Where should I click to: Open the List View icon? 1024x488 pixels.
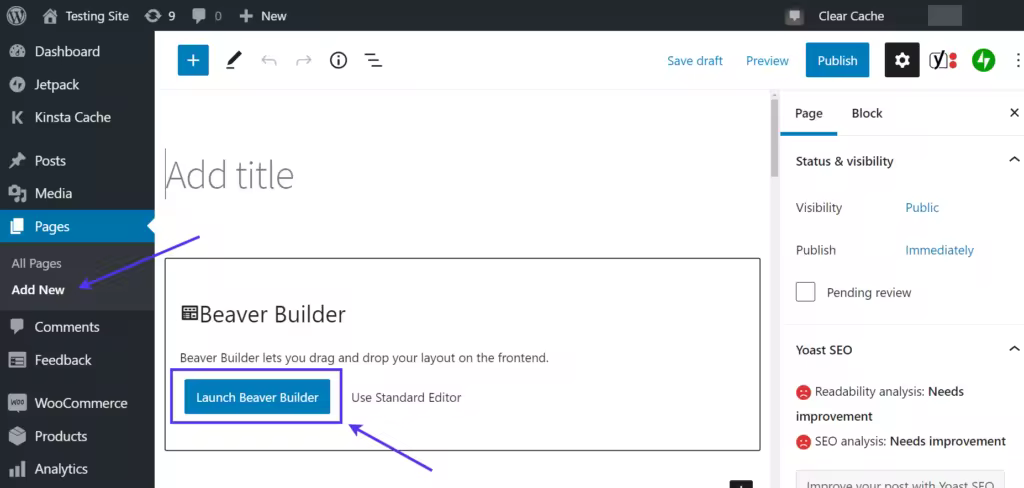point(373,61)
